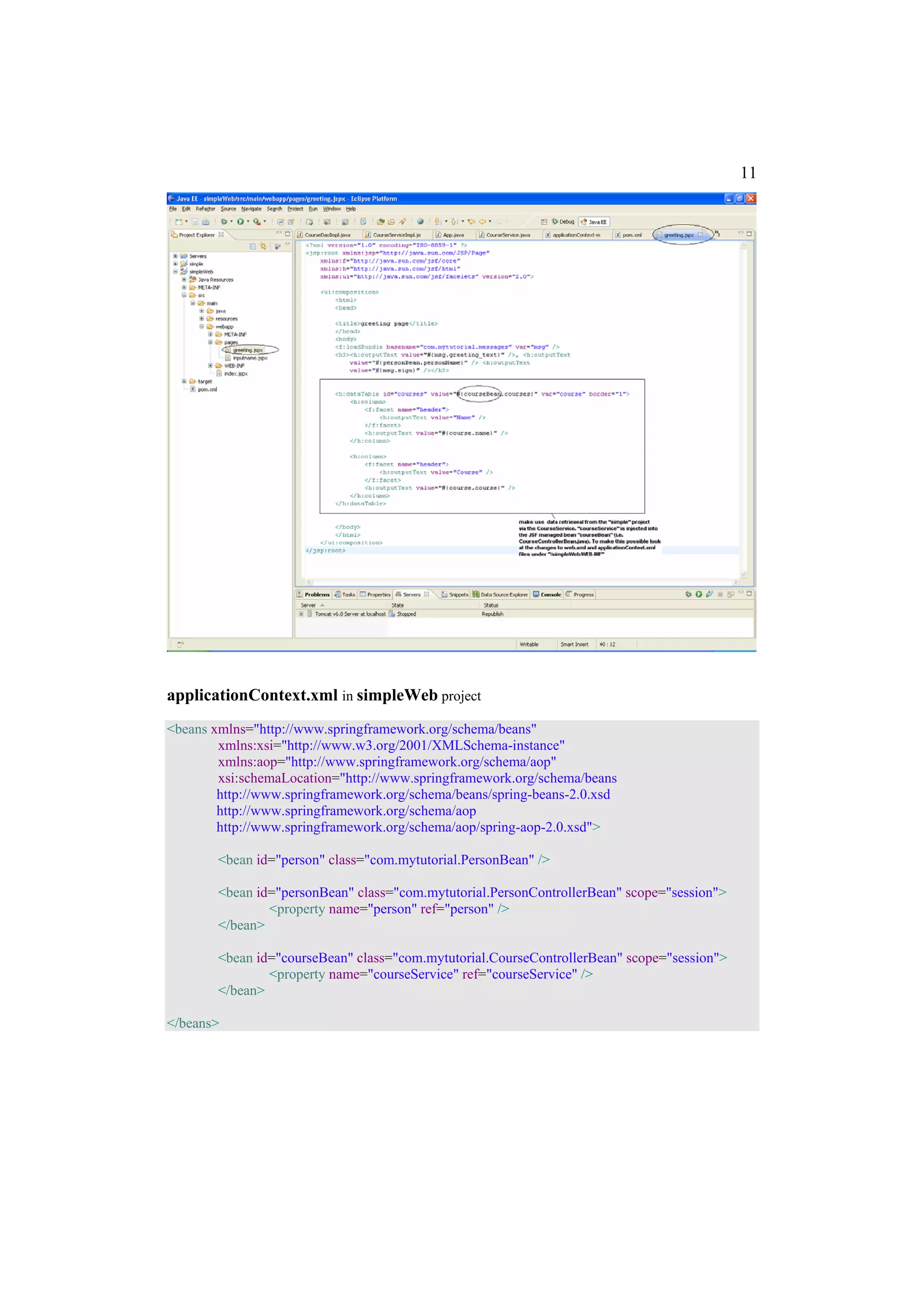
Task: Switch to the Debug perspective
Action: [x=563, y=222]
